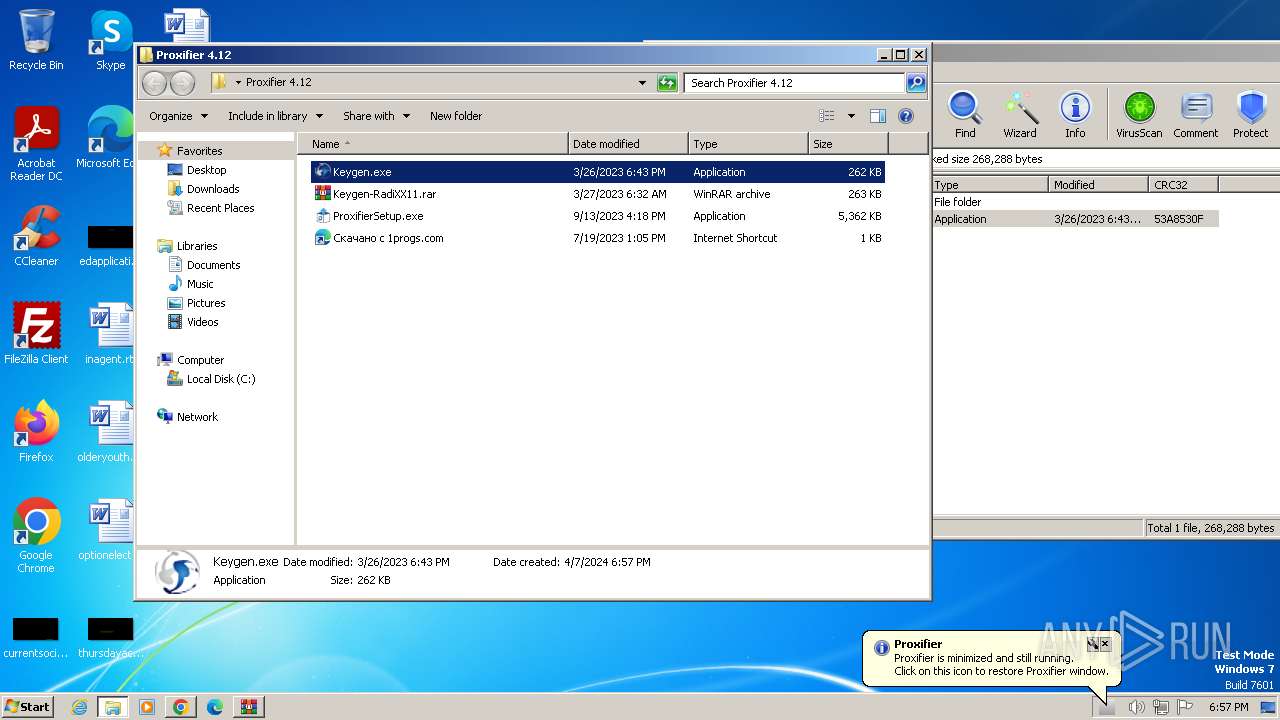The height and width of the screenshot is (720, 1280).
Task: Open Recent Places in navigation pane
Action: [x=220, y=208]
